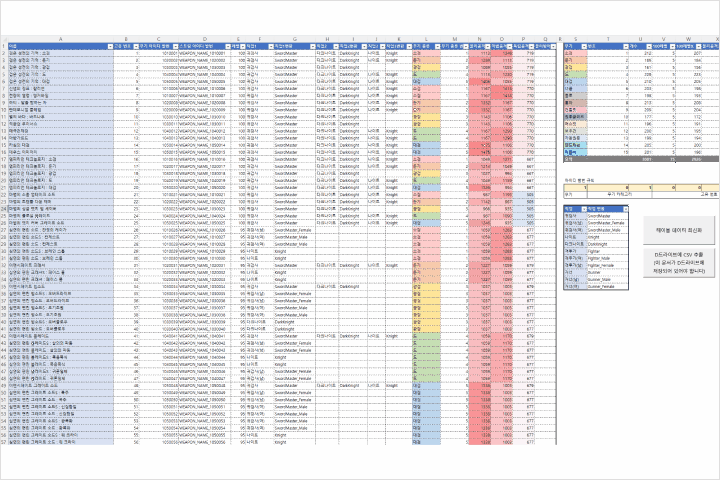Open filter arrow on column L header
Screen dimensions: 720x480
point(438,46)
